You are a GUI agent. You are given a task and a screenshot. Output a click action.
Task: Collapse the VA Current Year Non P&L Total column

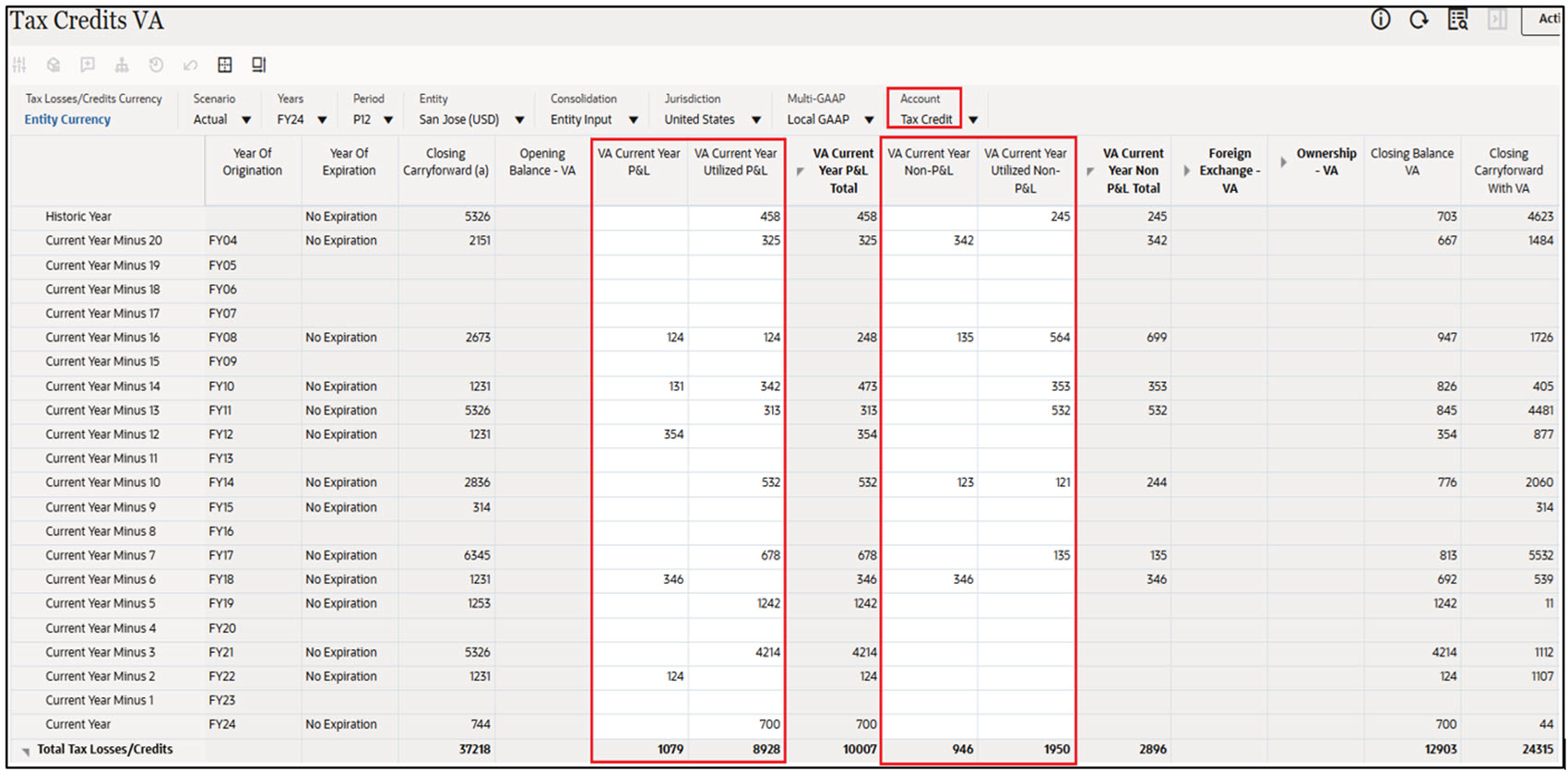pos(1090,171)
